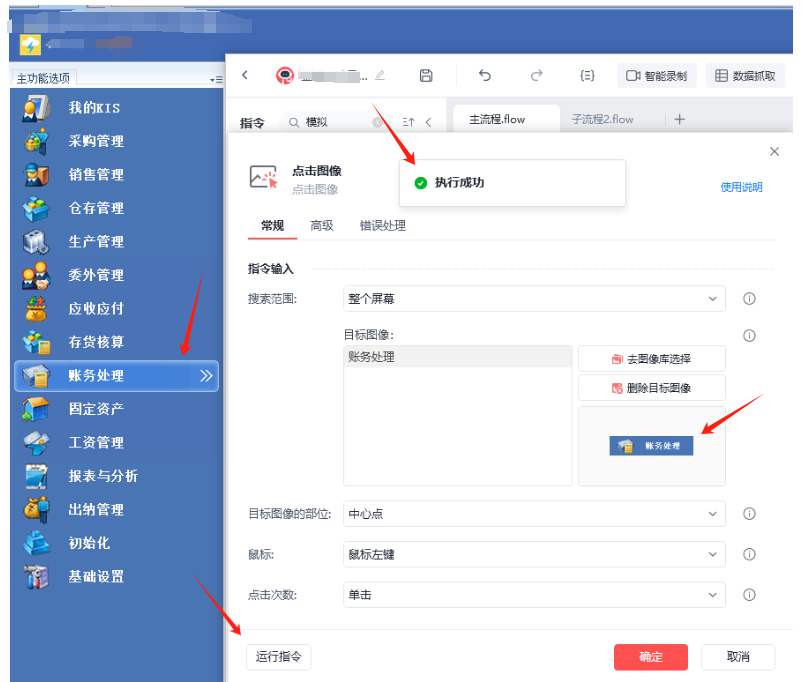
Task: Switch to the 错误处理 tab
Action: tap(383, 225)
